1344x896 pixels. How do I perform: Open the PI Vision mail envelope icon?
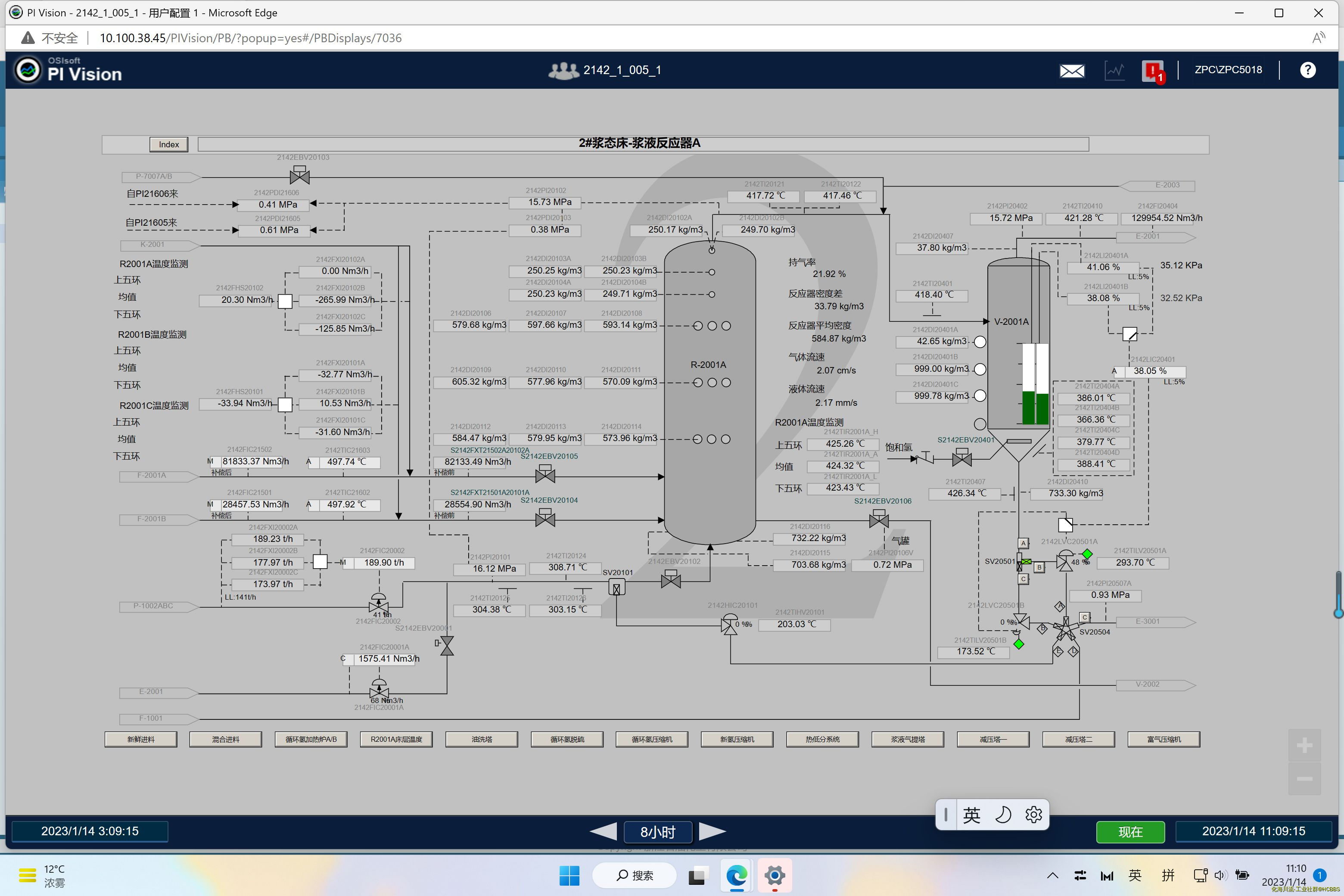click(x=1072, y=70)
